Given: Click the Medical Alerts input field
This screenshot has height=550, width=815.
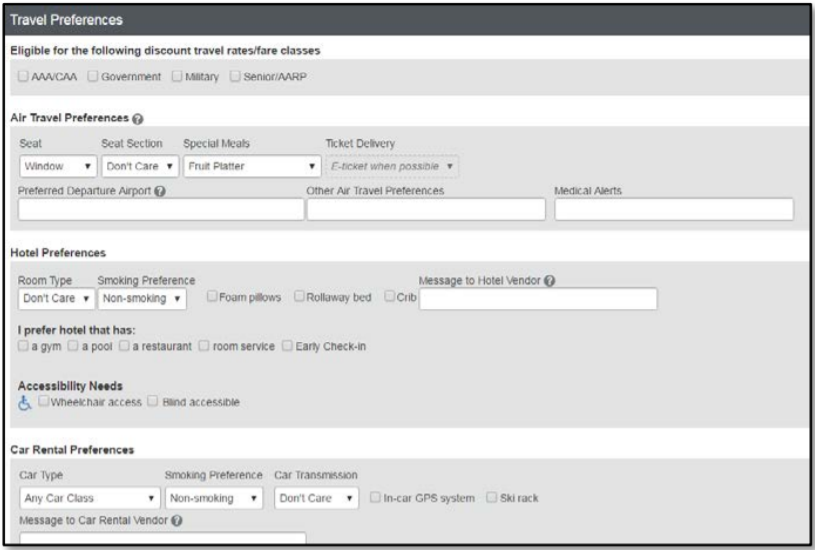Looking at the screenshot, I should tap(673, 209).
